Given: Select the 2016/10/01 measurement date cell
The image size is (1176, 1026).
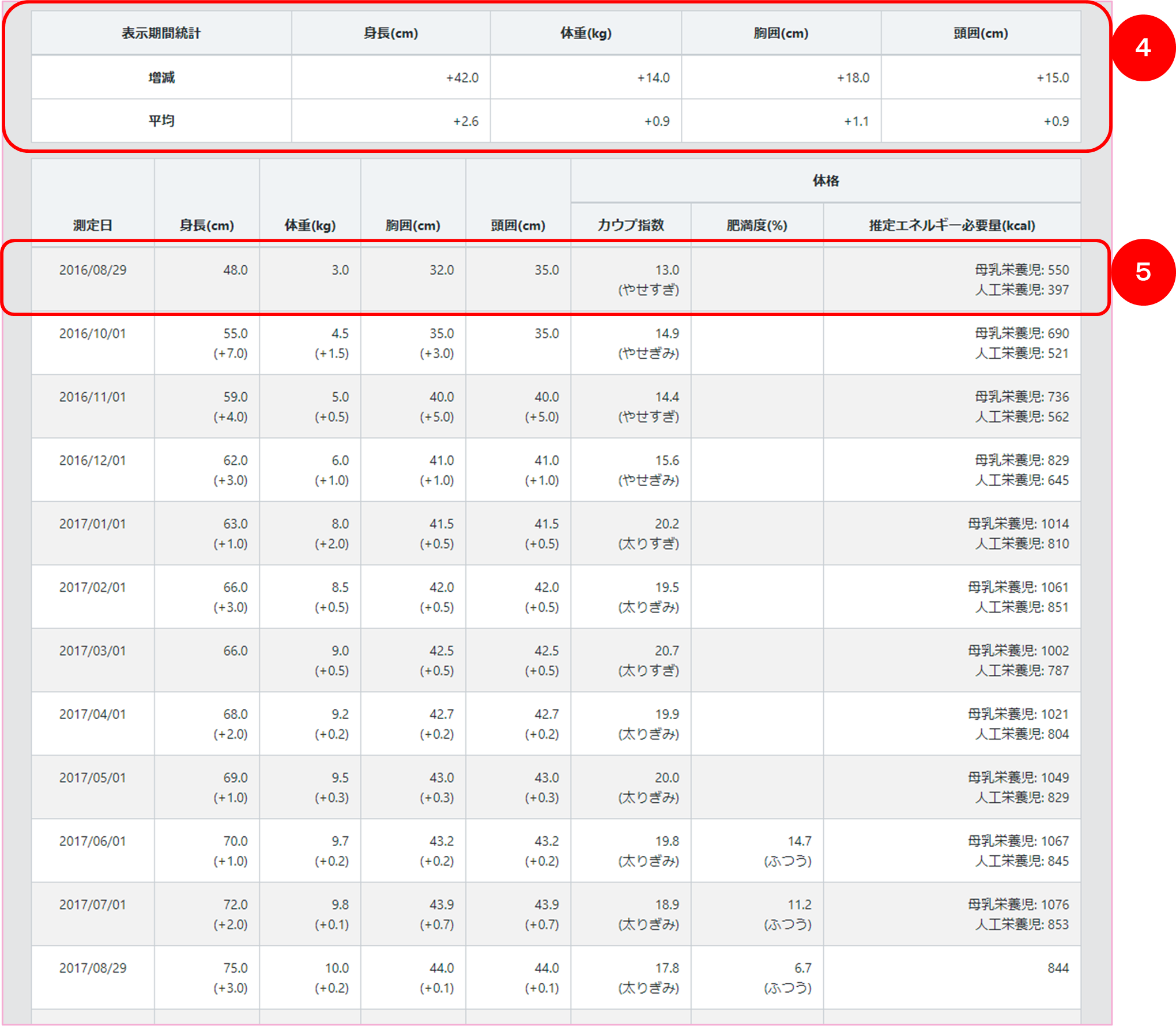Looking at the screenshot, I should 92,333.
